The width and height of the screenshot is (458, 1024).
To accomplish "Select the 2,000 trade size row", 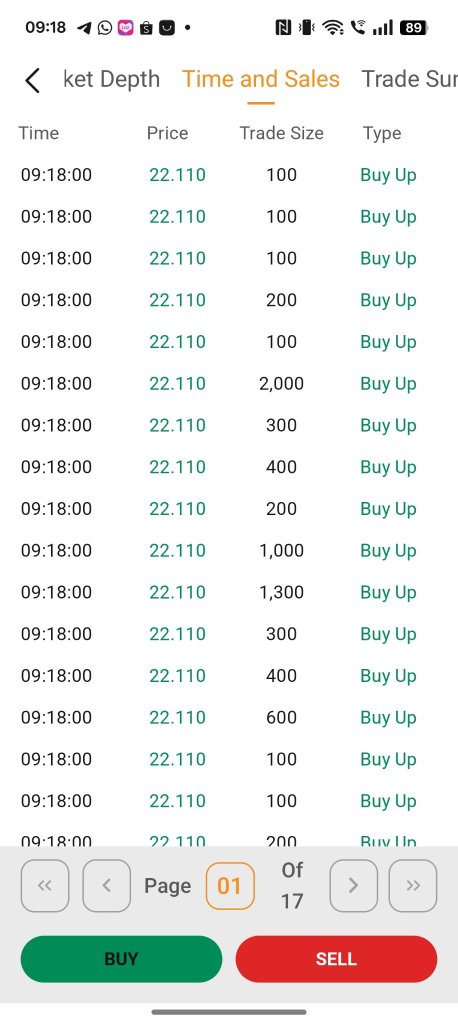I will click(229, 383).
